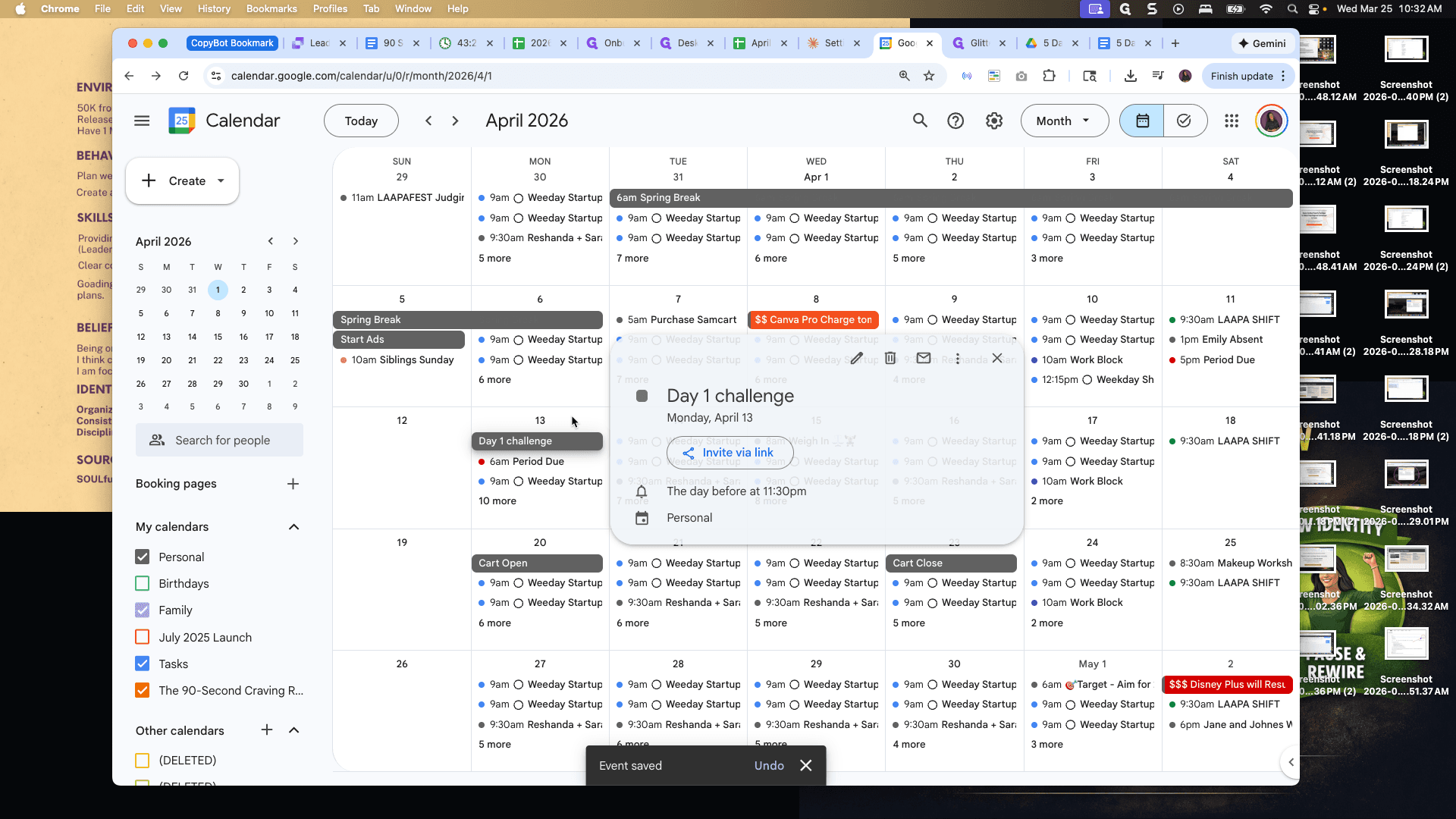Switch to the Glitt browser tab
1456x819 pixels.
coord(979,43)
